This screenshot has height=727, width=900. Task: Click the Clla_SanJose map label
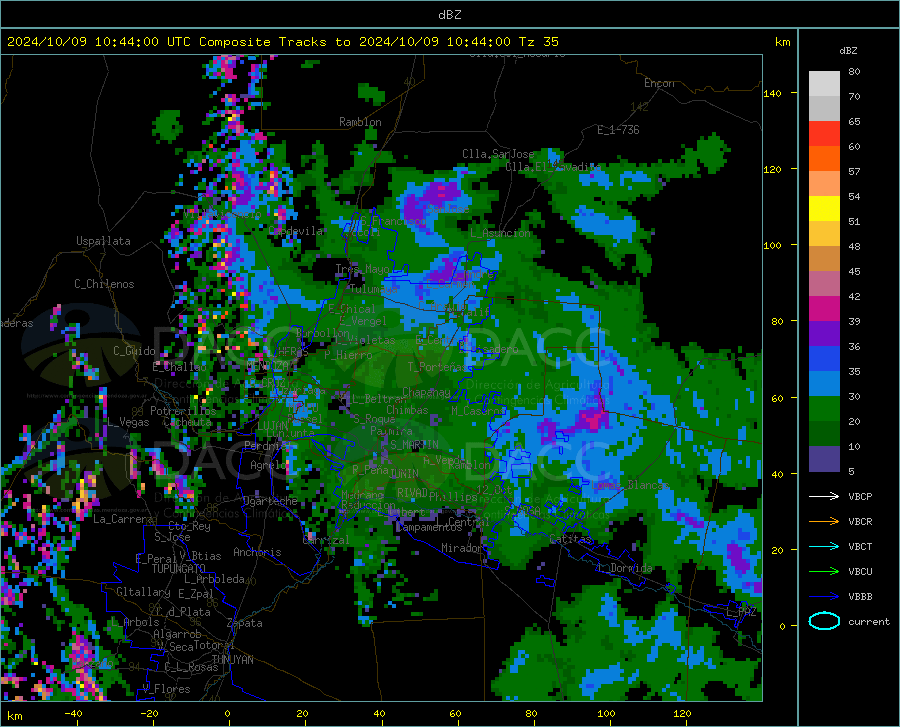point(498,154)
